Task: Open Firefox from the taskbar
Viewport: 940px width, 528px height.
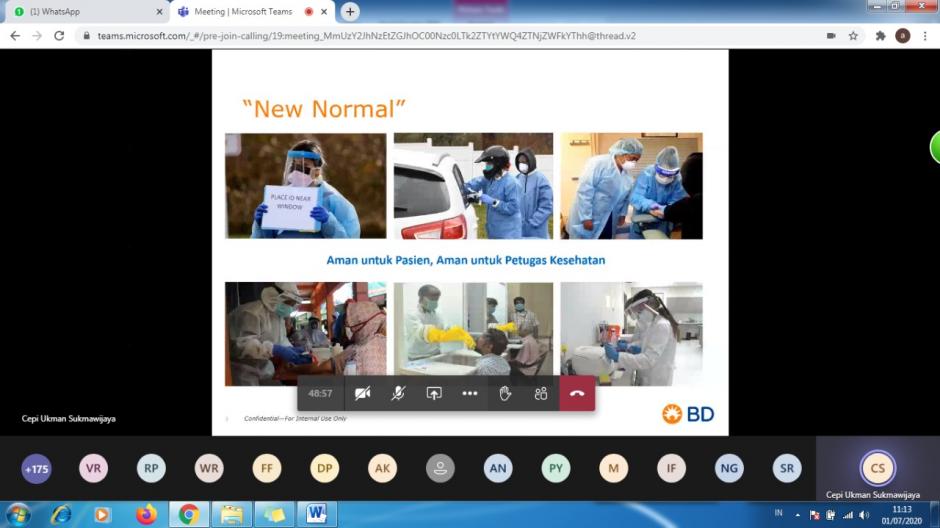Action: pos(147,514)
